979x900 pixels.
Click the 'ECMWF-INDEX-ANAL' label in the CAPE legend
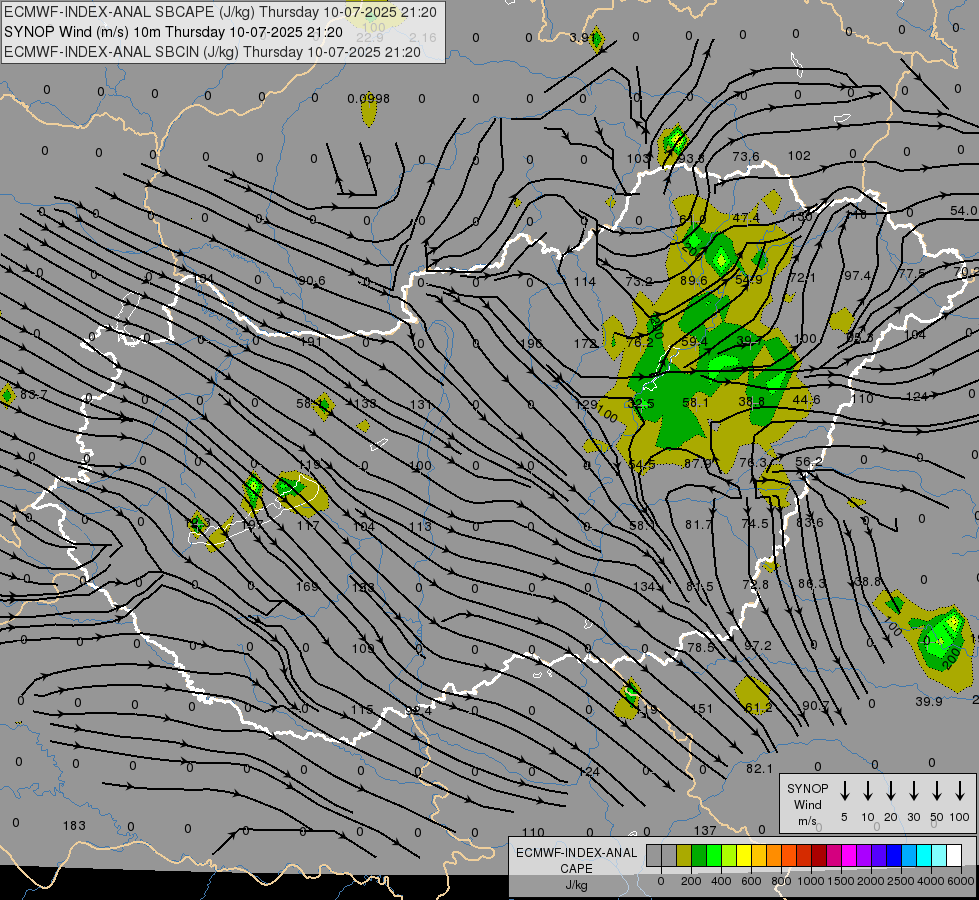tap(576, 853)
